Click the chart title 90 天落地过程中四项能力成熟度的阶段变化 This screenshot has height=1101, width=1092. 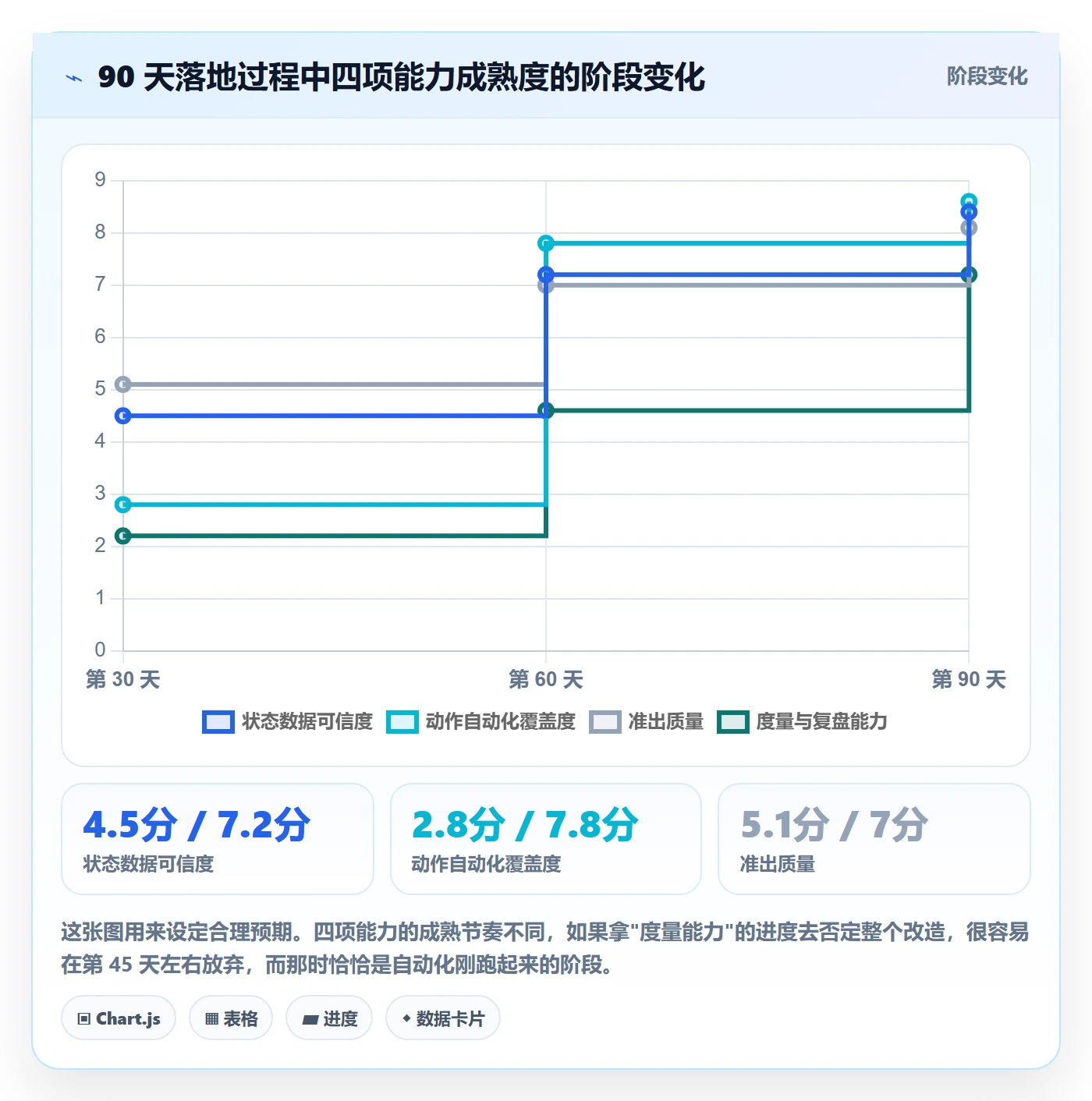tap(402, 77)
